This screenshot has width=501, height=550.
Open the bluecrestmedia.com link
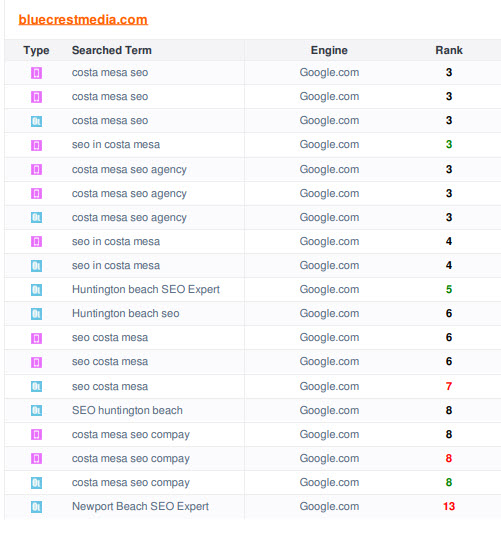pyautogui.click(x=83, y=20)
